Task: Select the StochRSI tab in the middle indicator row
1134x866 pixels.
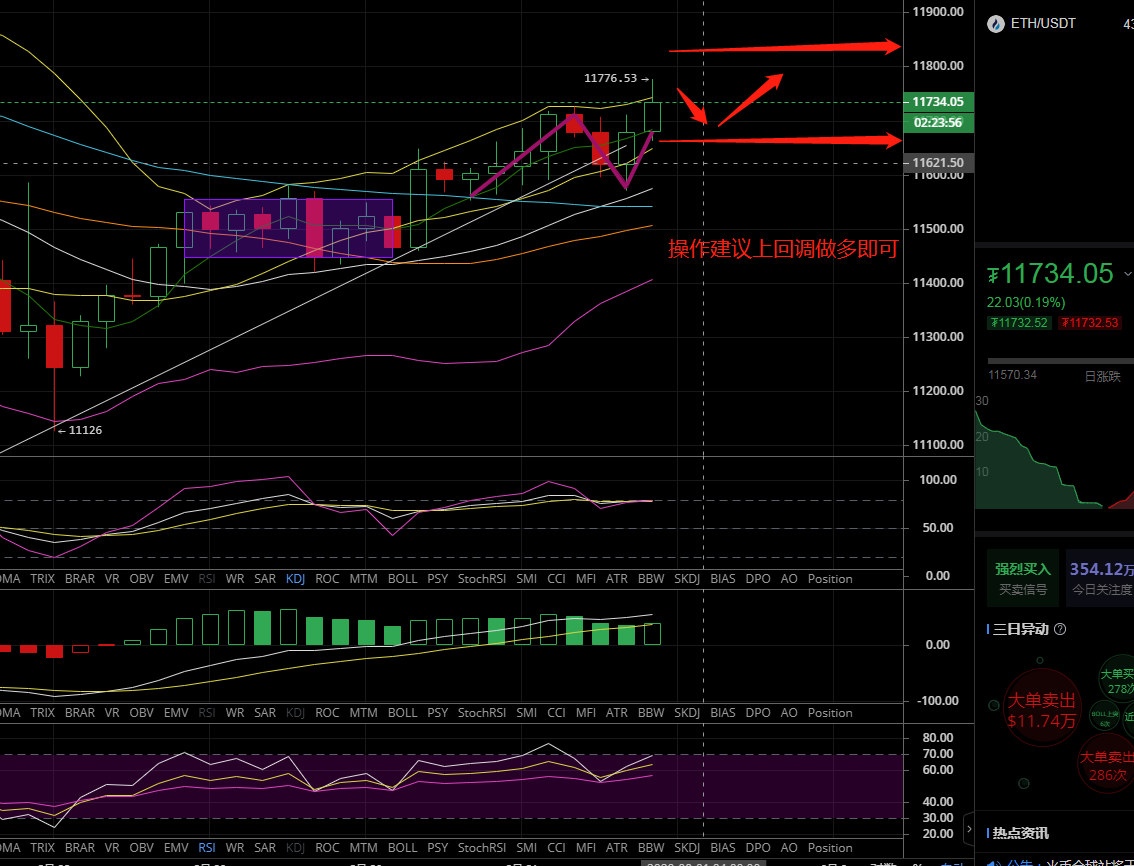Action: pyautogui.click(x=482, y=713)
